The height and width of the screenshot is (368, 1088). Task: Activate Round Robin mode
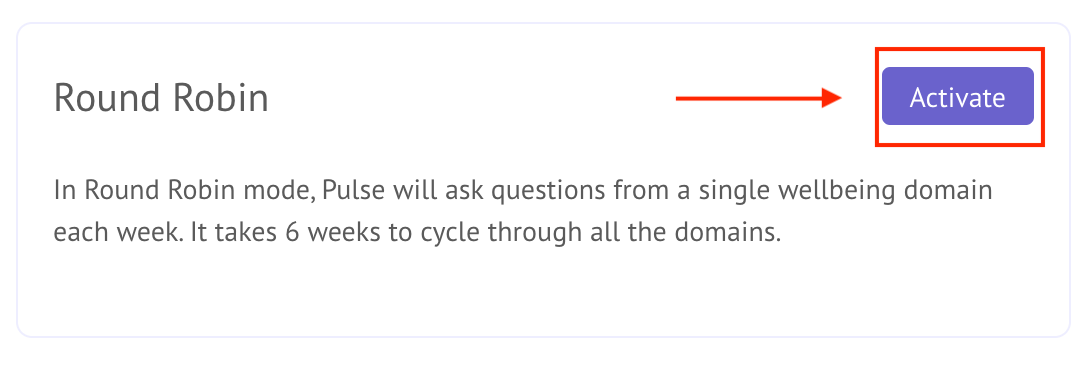coord(958,97)
